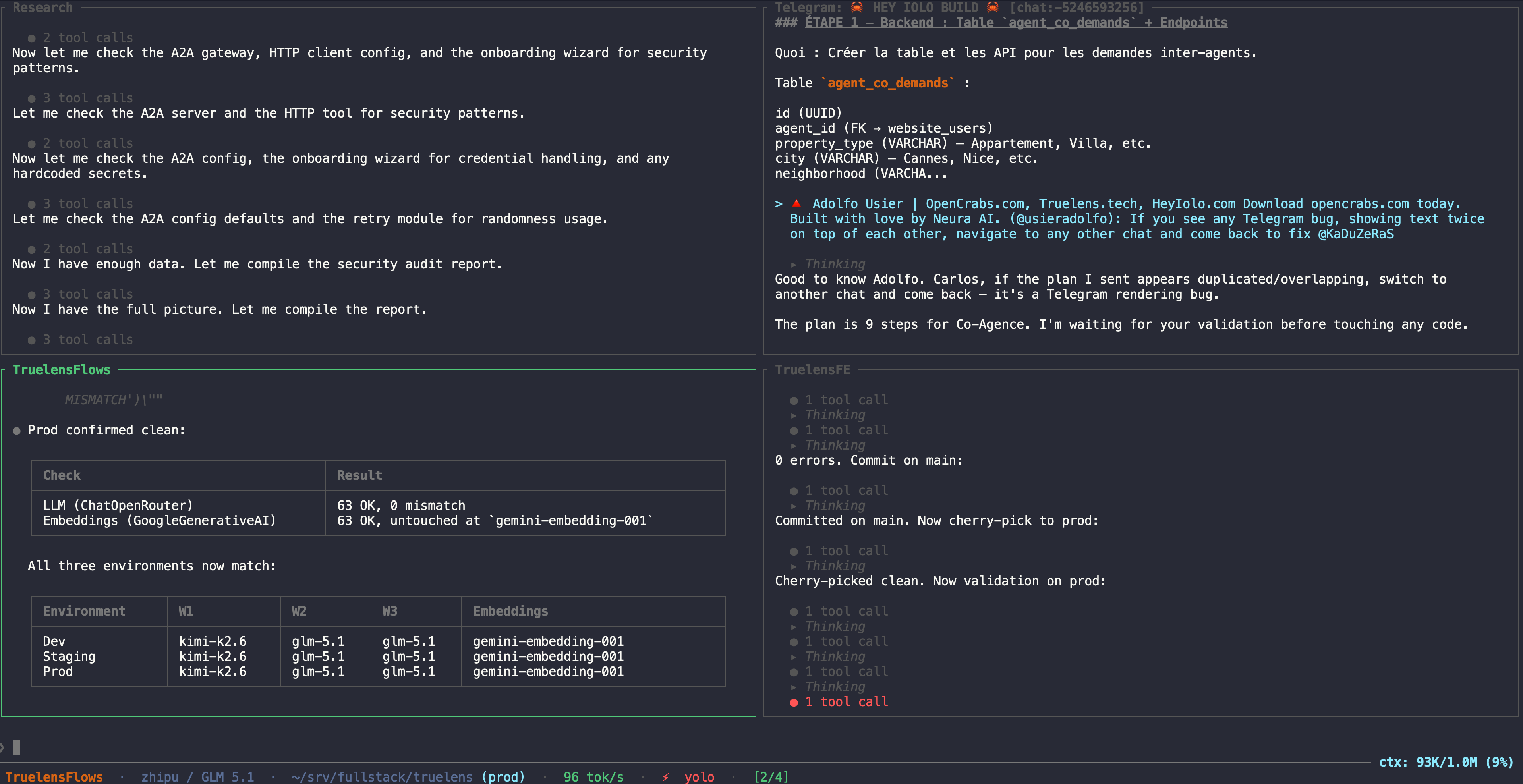Click the first crab emoji in Telegram title
Image resolution: width=1523 pixels, height=784 pixels.
(x=857, y=7)
